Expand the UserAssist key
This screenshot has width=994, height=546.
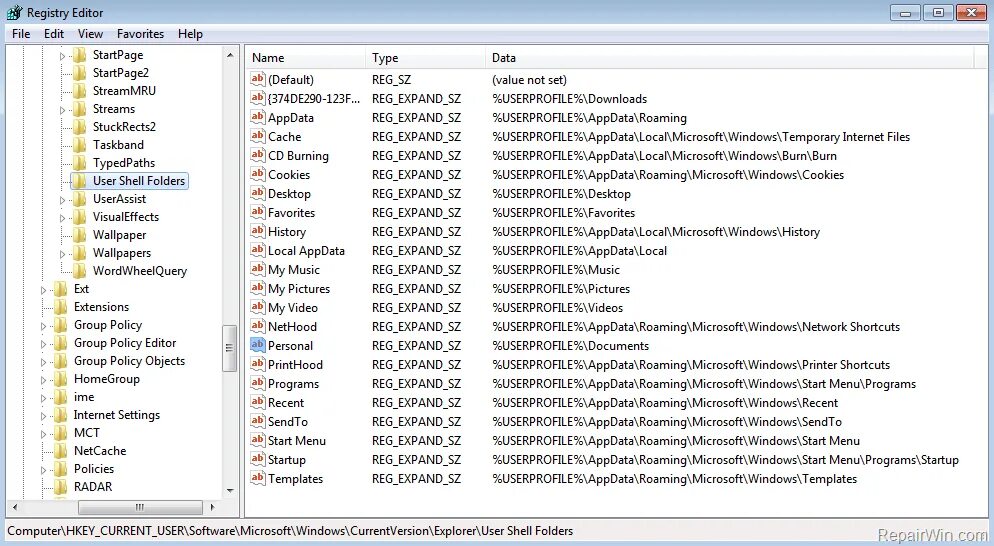tap(62, 200)
